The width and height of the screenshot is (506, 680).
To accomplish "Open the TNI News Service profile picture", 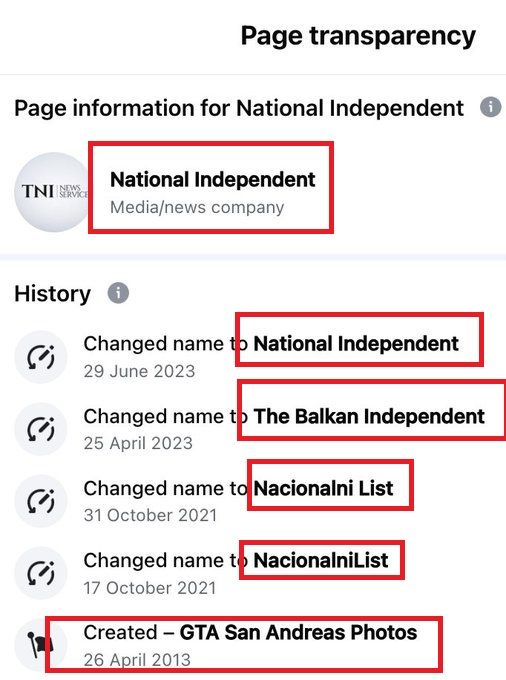I will tap(52, 191).
